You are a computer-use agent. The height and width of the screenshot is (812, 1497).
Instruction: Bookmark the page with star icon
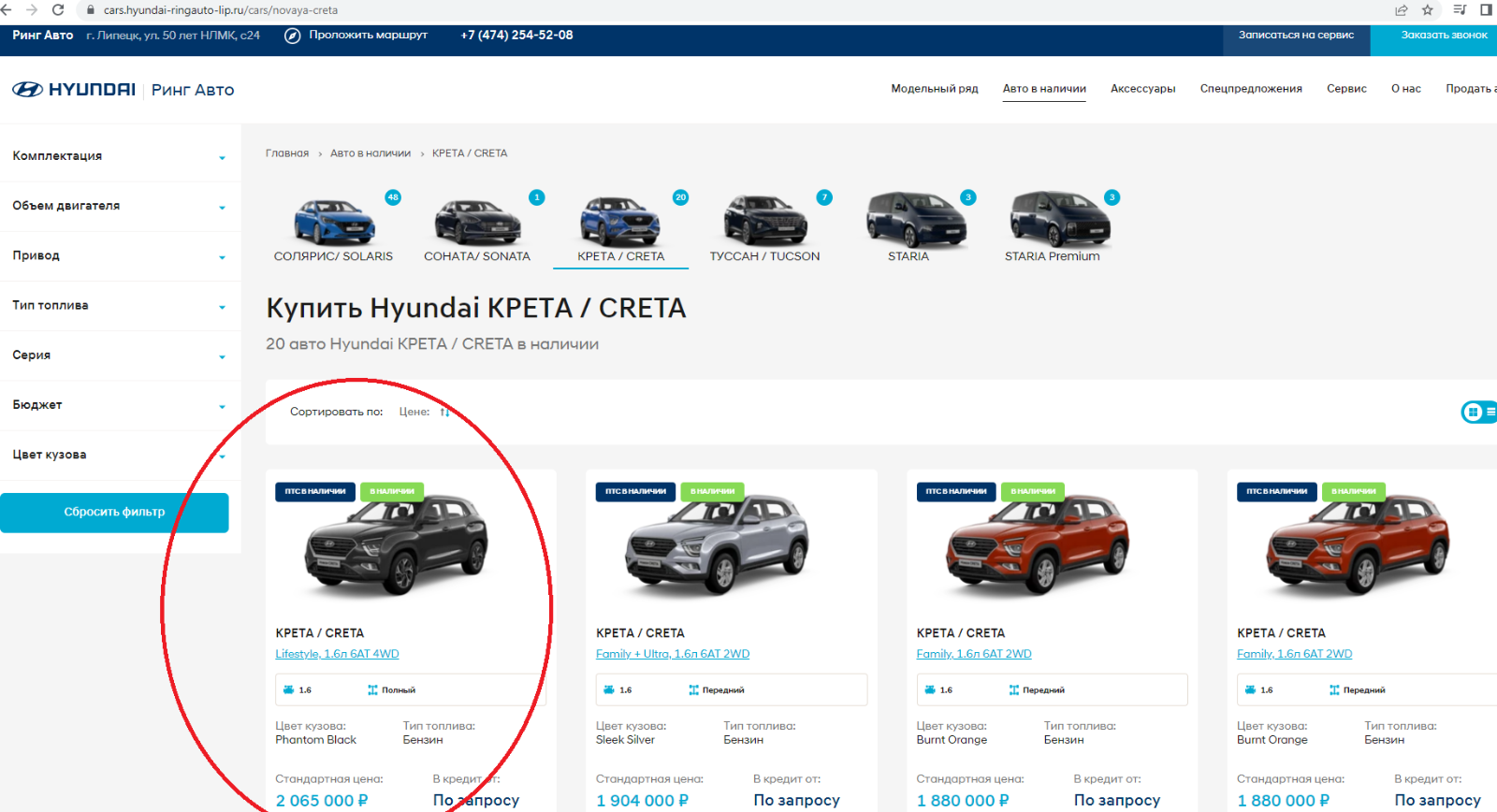pos(1428,10)
